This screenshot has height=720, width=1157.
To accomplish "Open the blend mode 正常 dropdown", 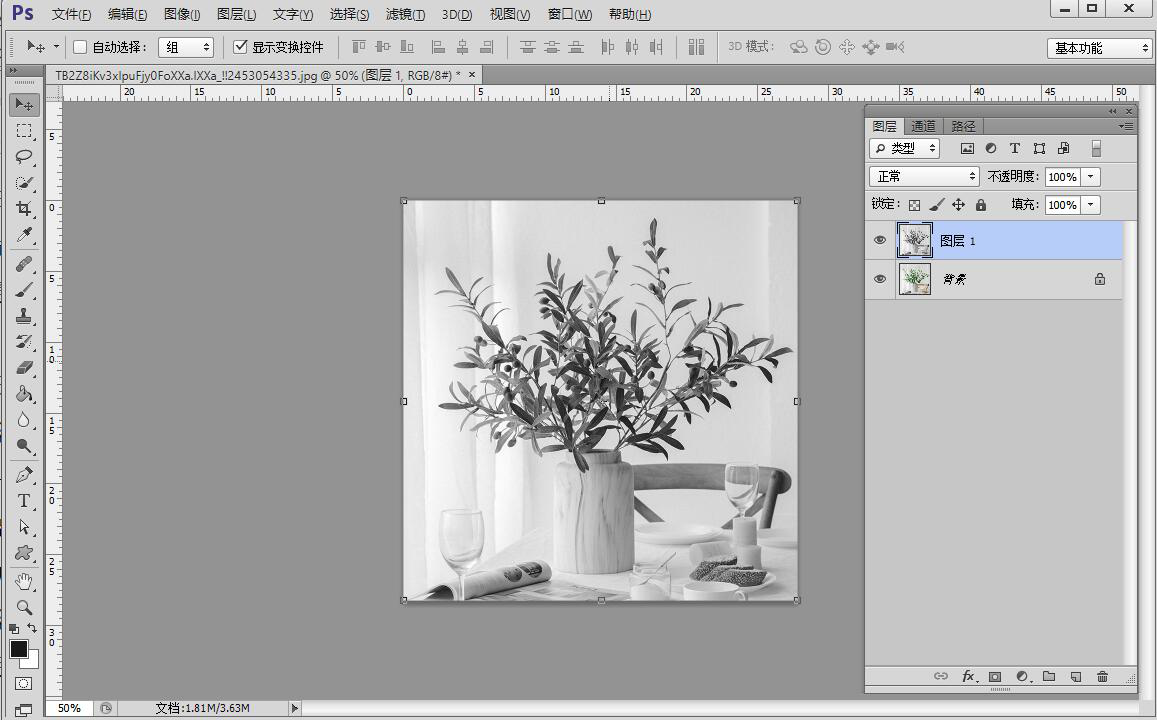I will (x=924, y=176).
